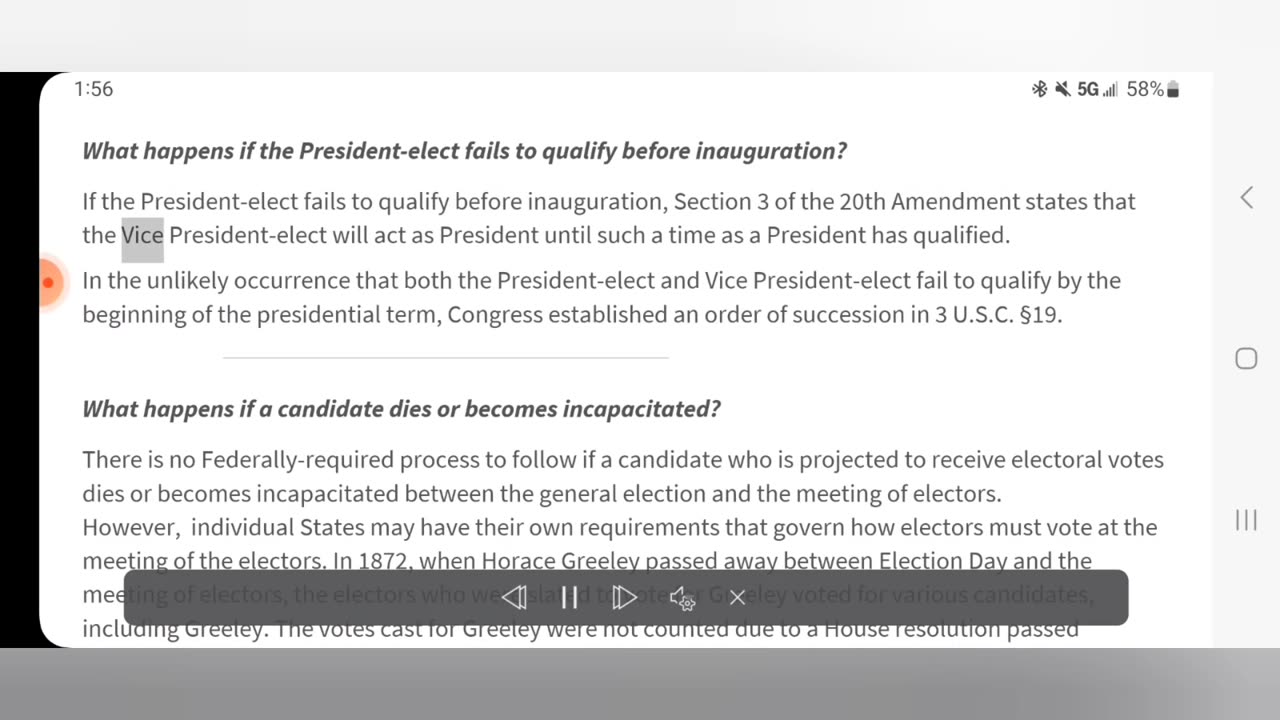Tap the horizontal divider between sections
The width and height of the screenshot is (1280, 720).
point(446,357)
